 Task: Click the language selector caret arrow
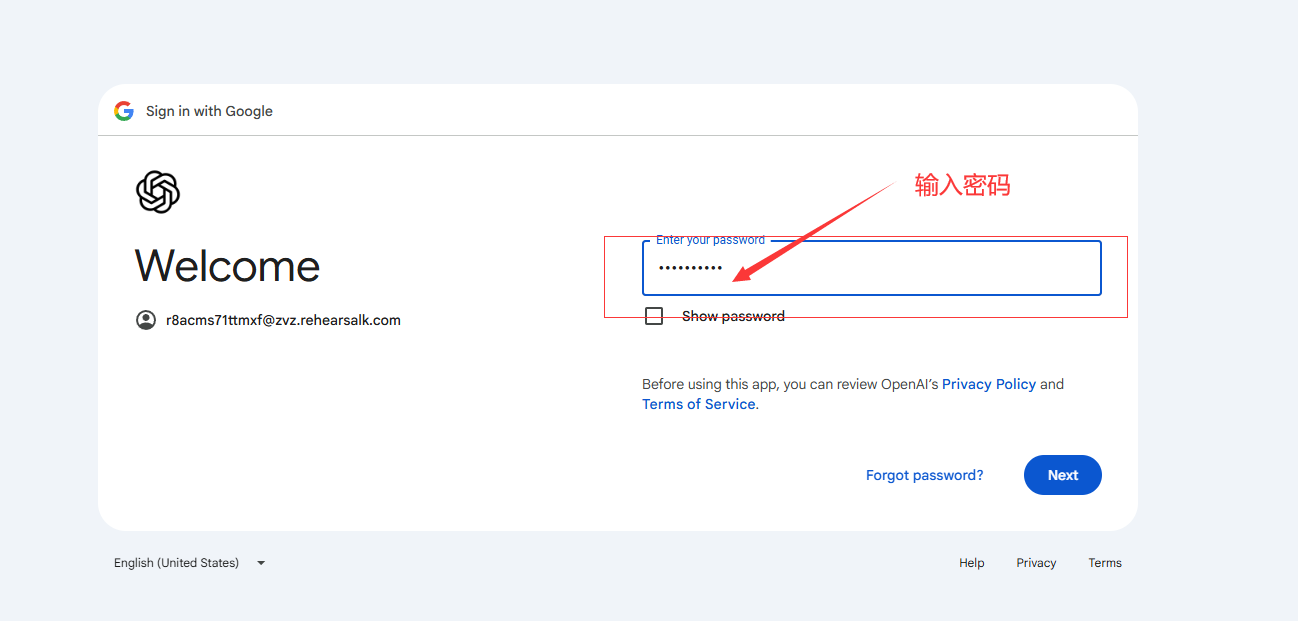coord(261,563)
